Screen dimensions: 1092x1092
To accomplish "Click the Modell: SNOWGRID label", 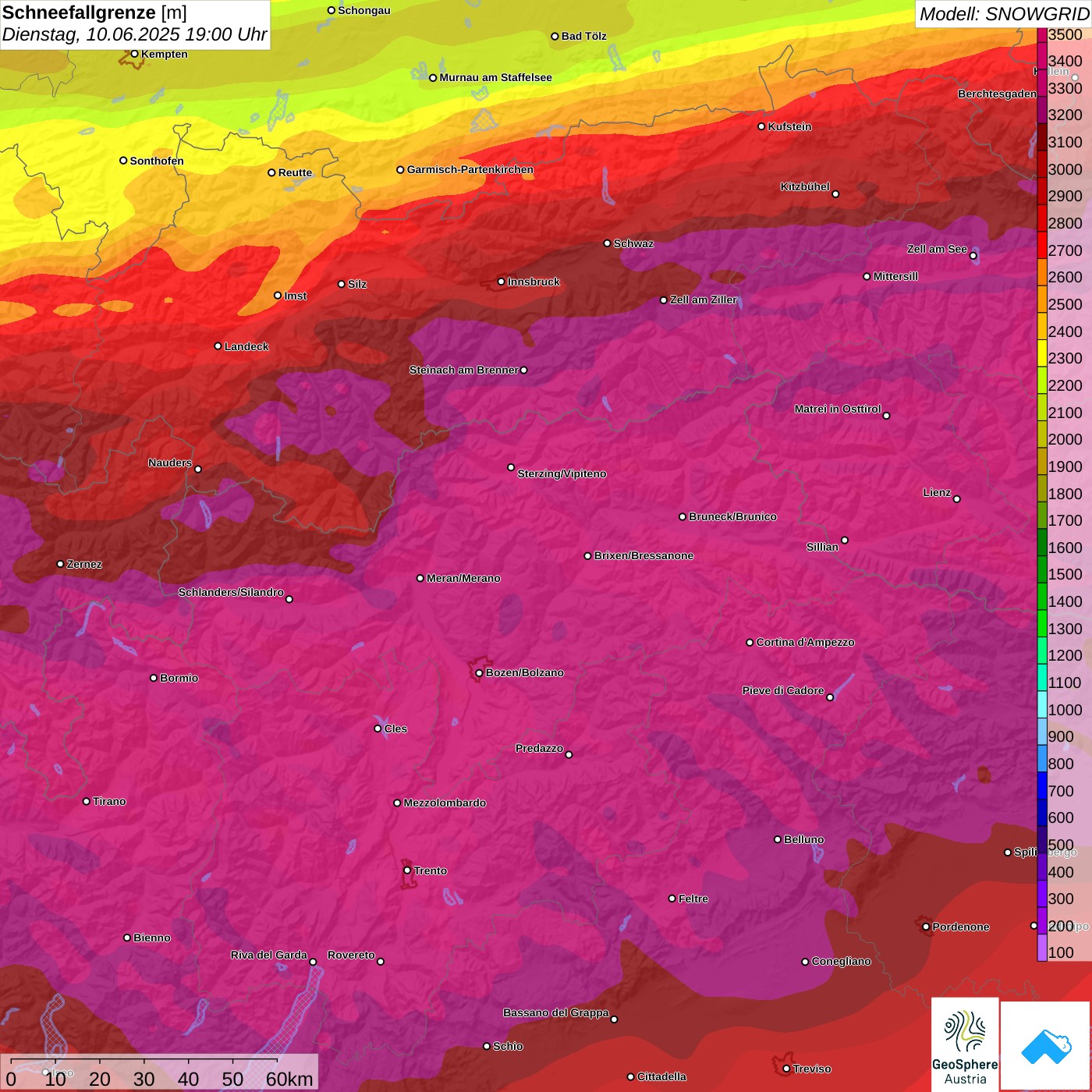I will click(x=1004, y=14).
